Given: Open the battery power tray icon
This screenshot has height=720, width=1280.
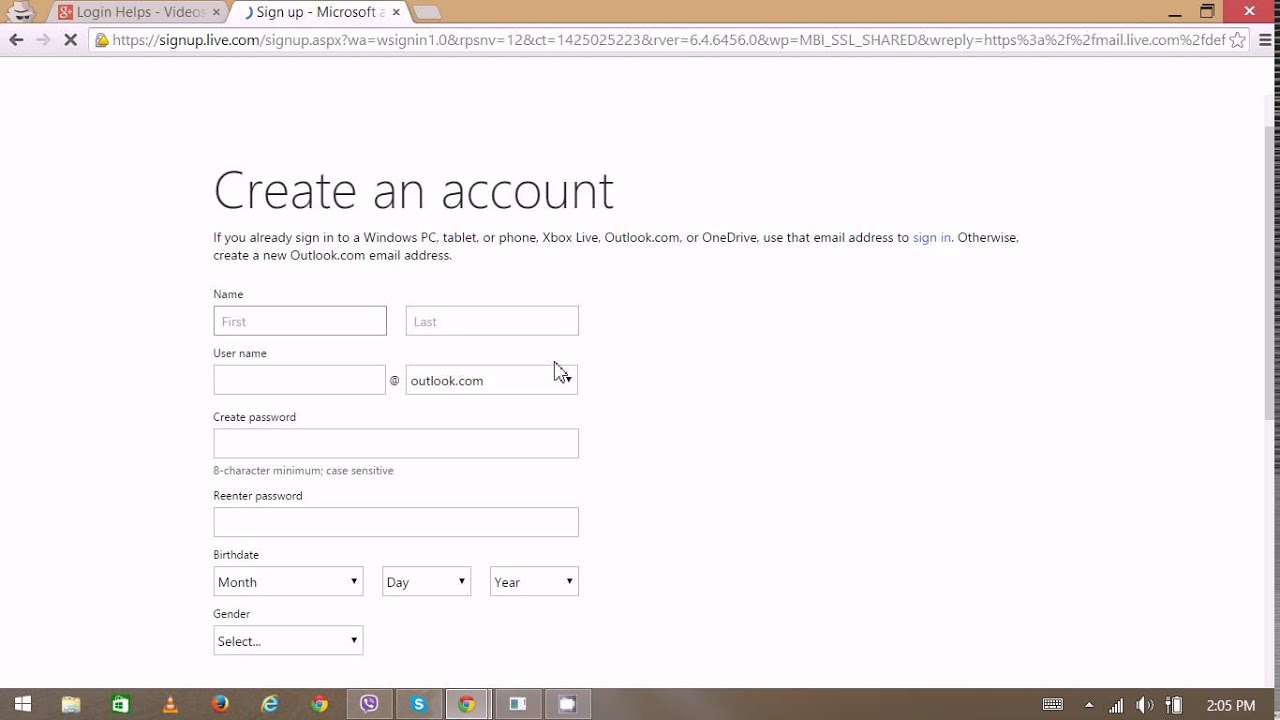Looking at the screenshot, I should tap(1175, 705).
